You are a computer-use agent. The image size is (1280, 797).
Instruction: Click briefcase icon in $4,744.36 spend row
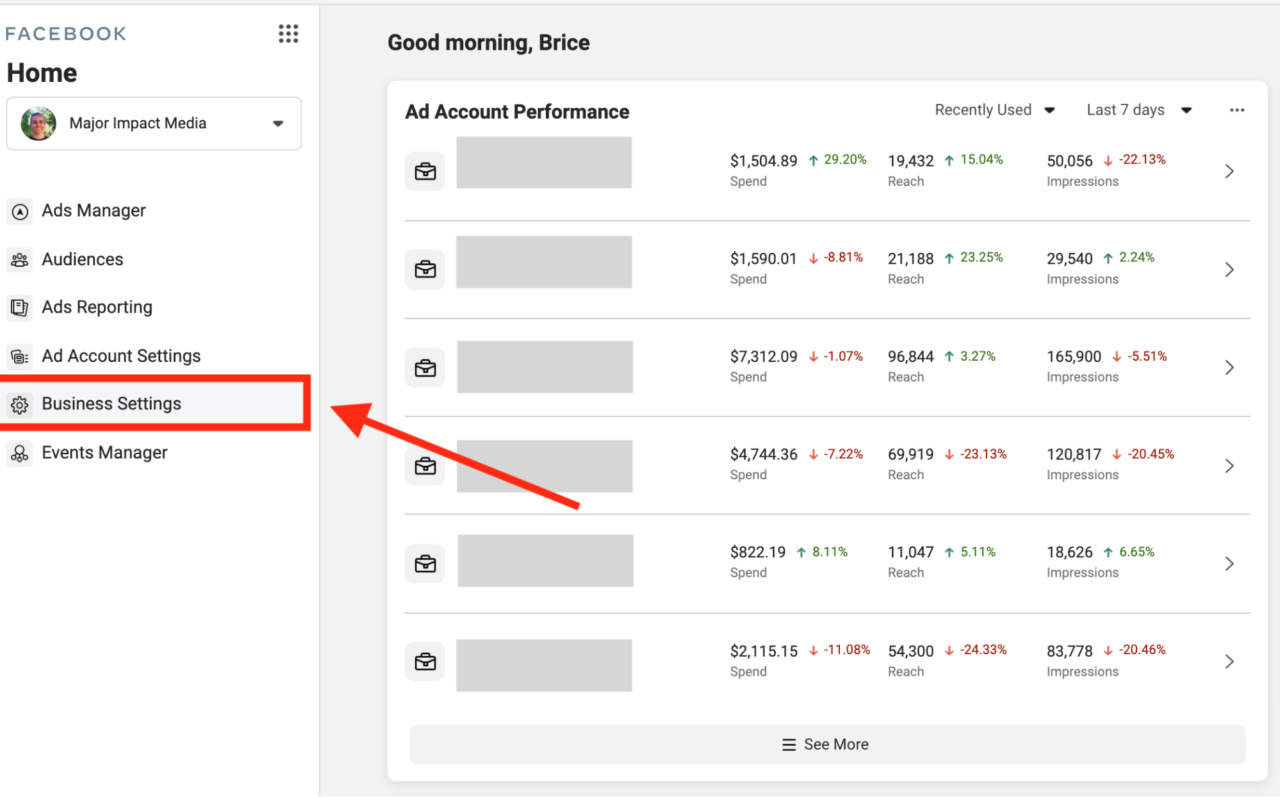coord(425,465)
